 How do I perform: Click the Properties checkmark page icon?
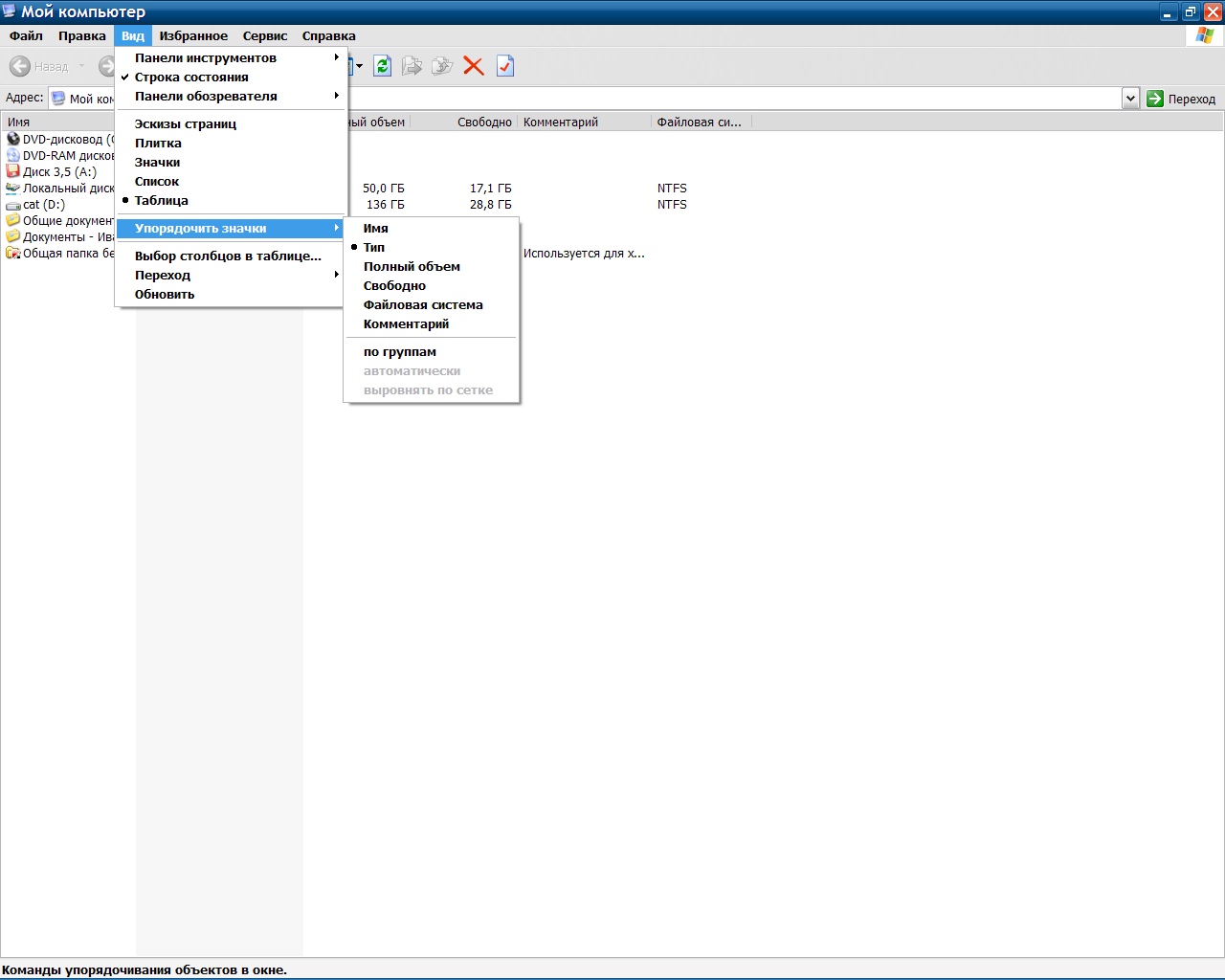click(505, 66)
